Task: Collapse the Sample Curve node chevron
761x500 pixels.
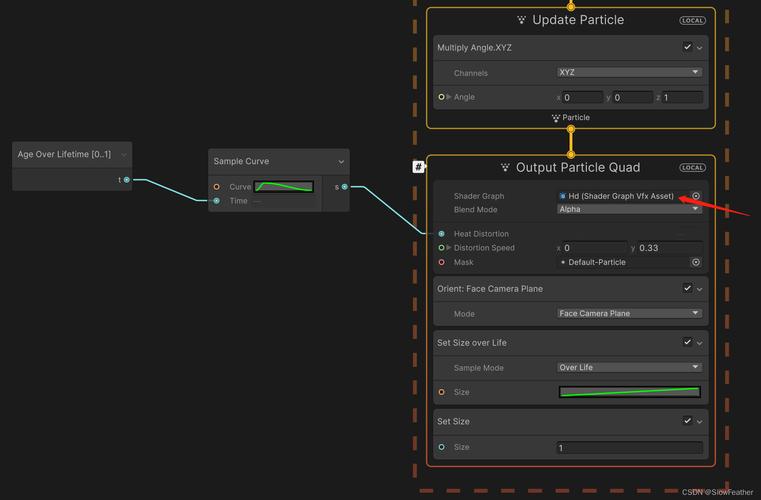Action: [341, 162]
